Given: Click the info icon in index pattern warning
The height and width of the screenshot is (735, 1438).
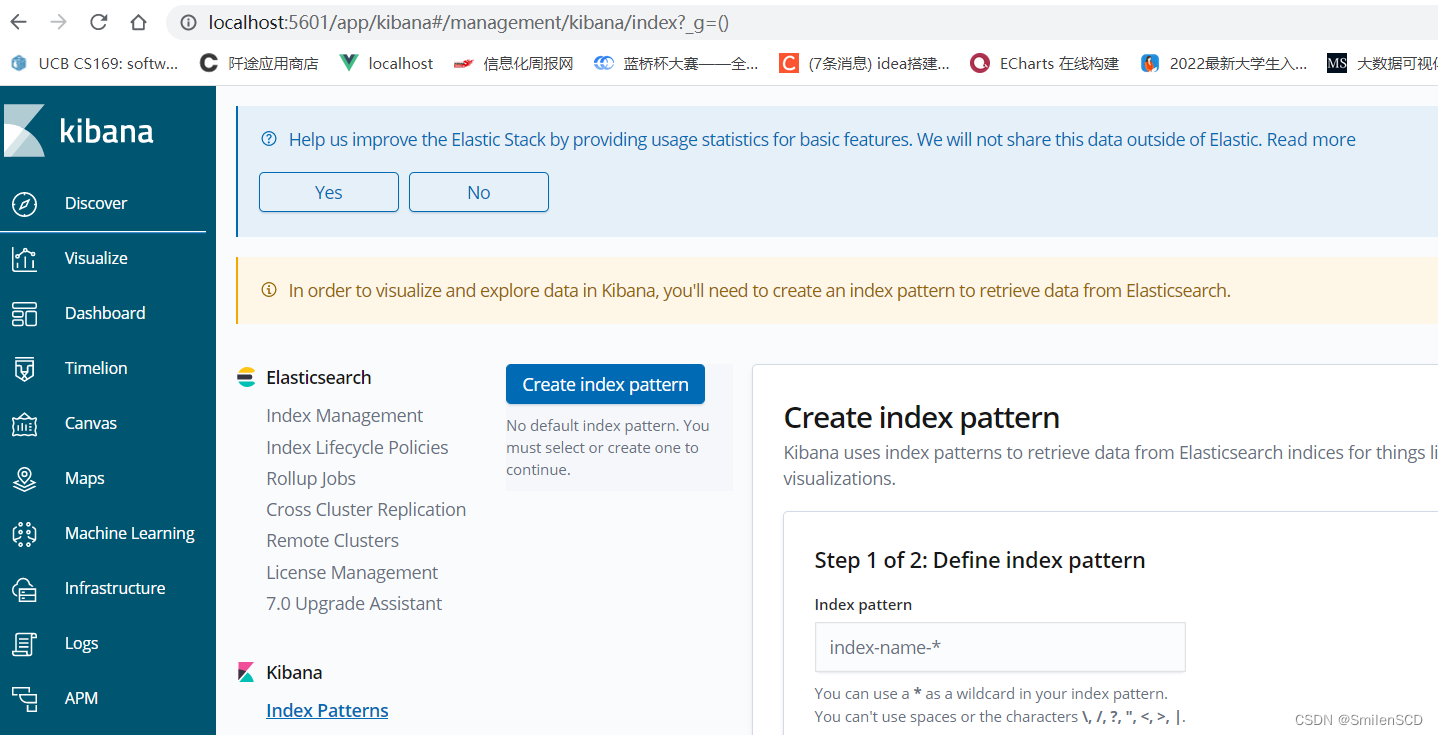Looking at the screenshot, I should (268, 290).
